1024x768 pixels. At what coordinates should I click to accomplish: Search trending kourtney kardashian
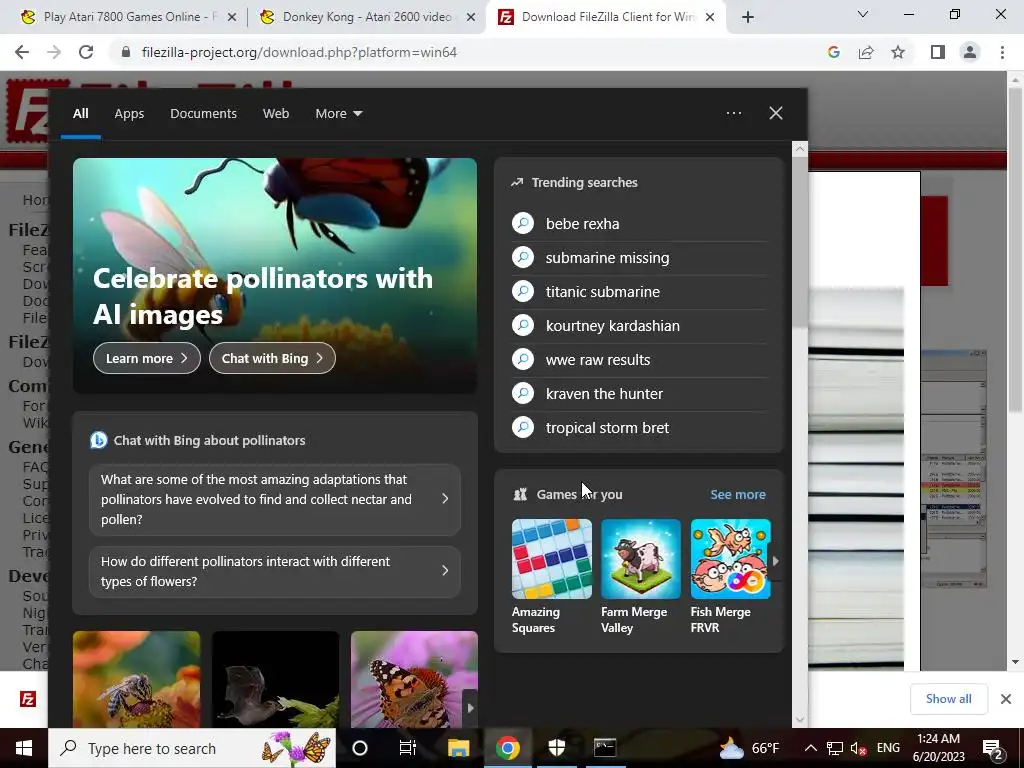(x=639, y=325)
